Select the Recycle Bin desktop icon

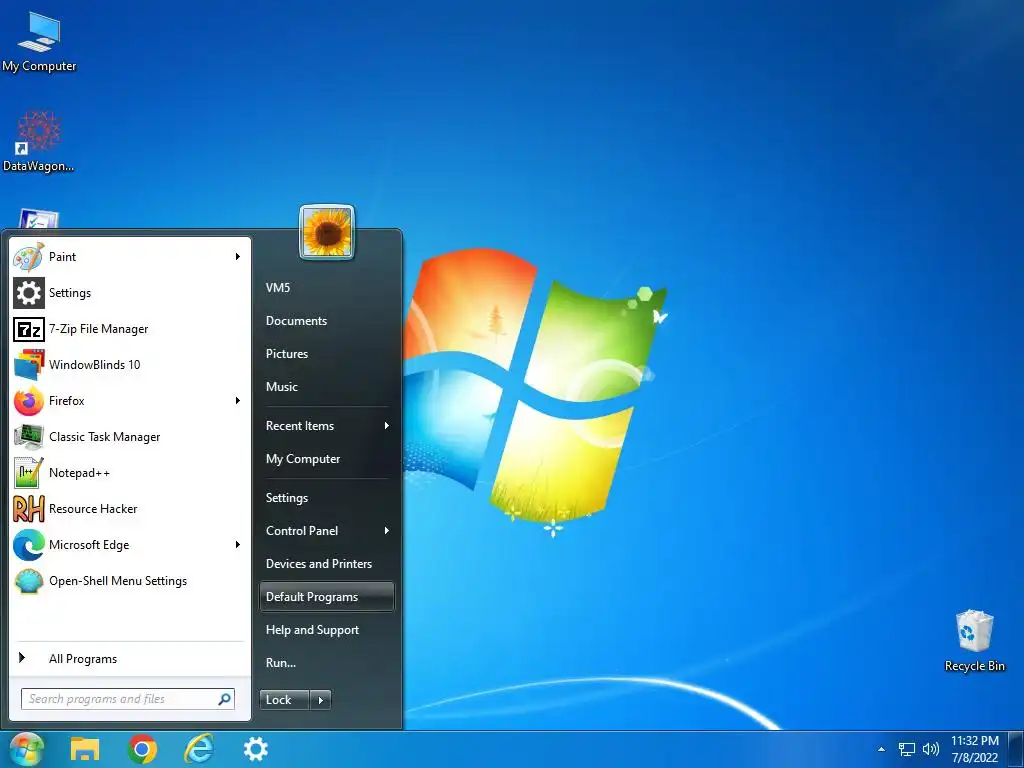tap(974, 641)
